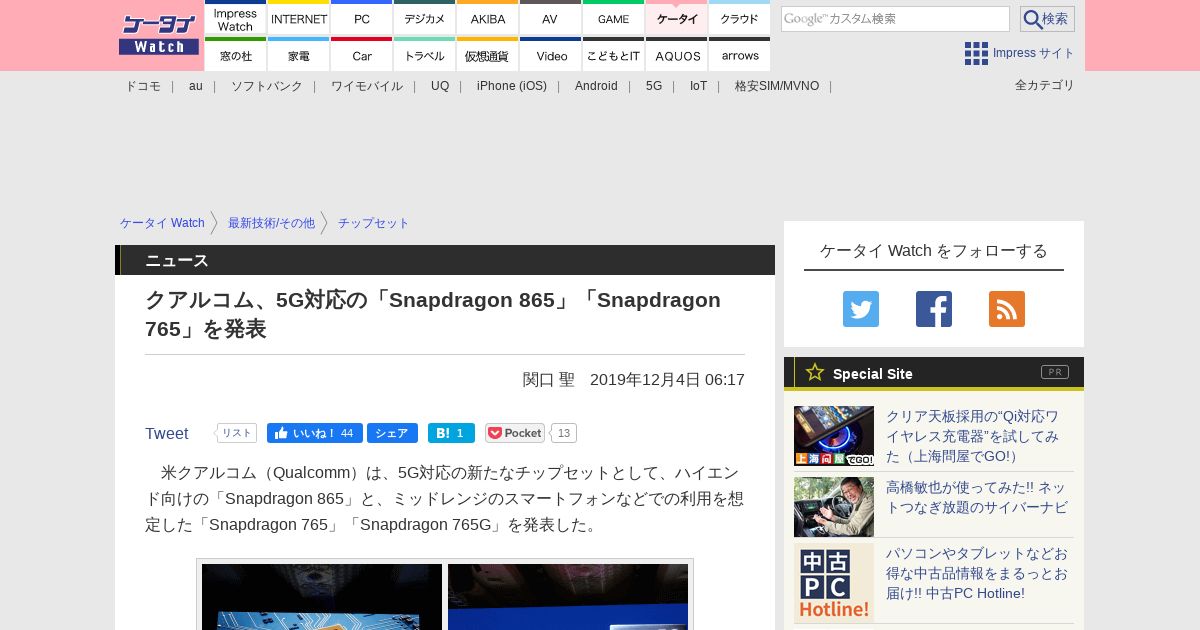Screen dimensions: 1200x630
Task: Click the ケータイ Watch site logo
Action: (159, 35)
